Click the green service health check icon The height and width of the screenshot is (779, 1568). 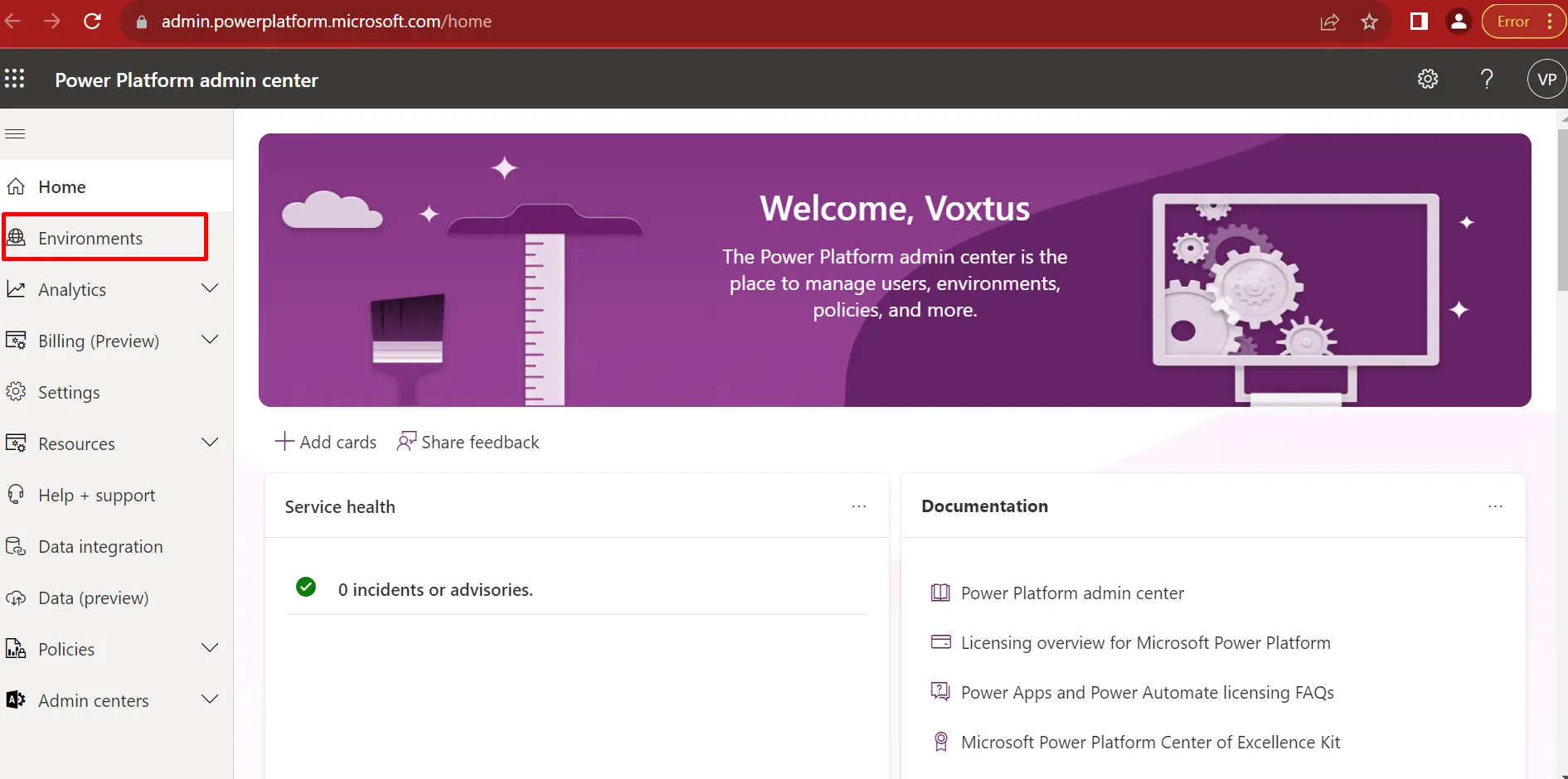pyautogui.click(x=306, y=588)
